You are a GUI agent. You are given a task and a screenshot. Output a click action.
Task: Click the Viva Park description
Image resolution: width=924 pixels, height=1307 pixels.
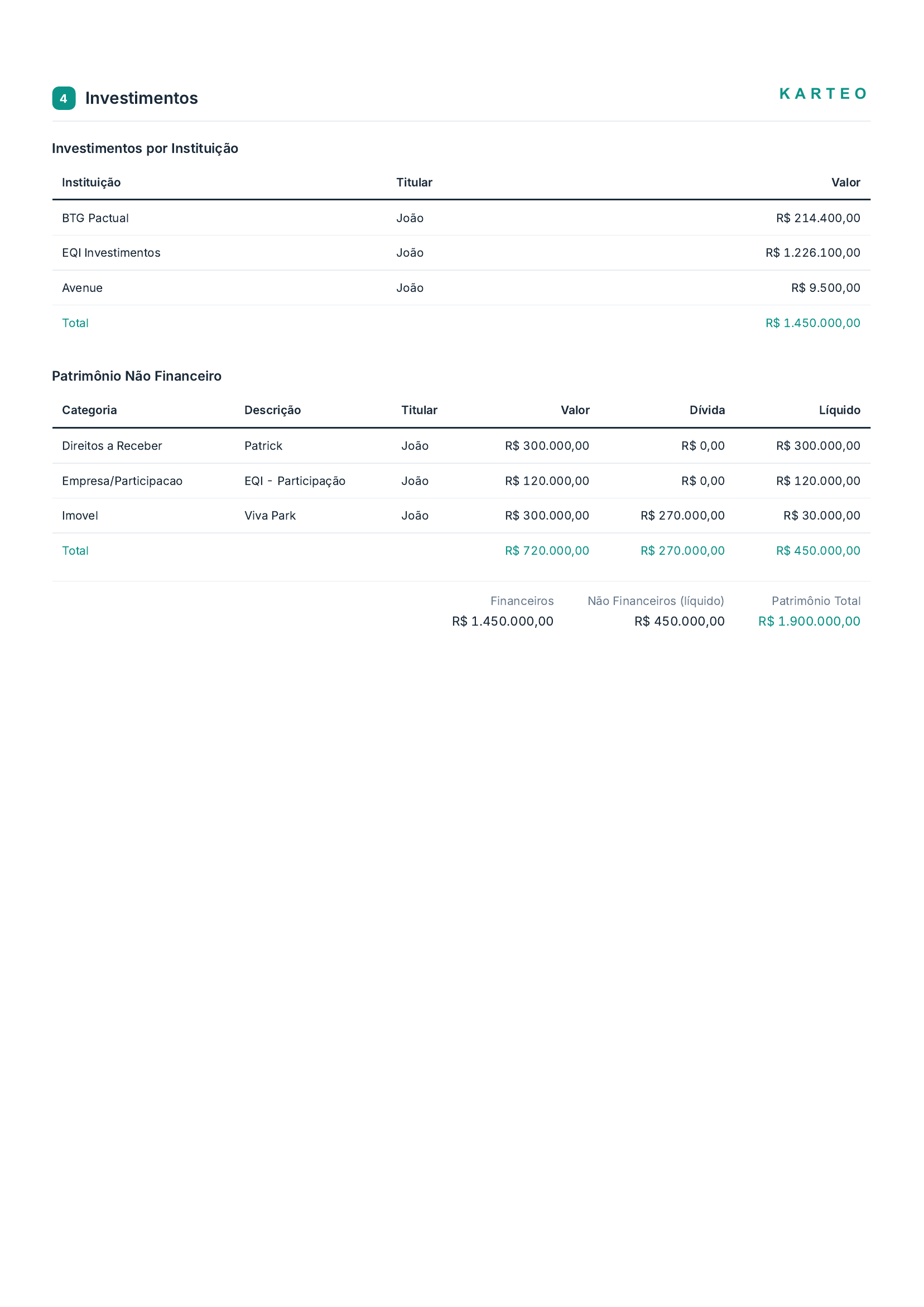pyautogui.click(x=270, y=516)
